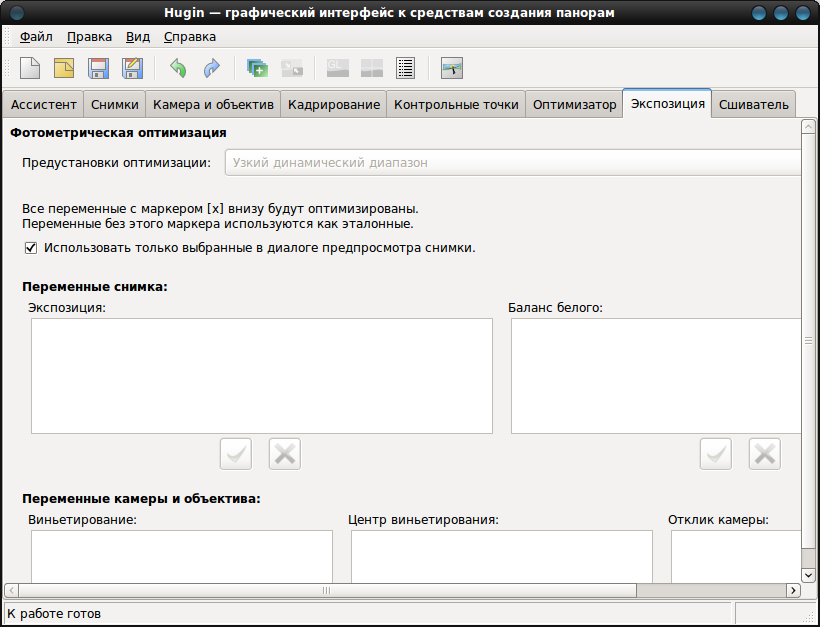820x627 pixels.
Task: Open the Кадрирование tab
Action: pyautogui.click(x=334, y=105)
